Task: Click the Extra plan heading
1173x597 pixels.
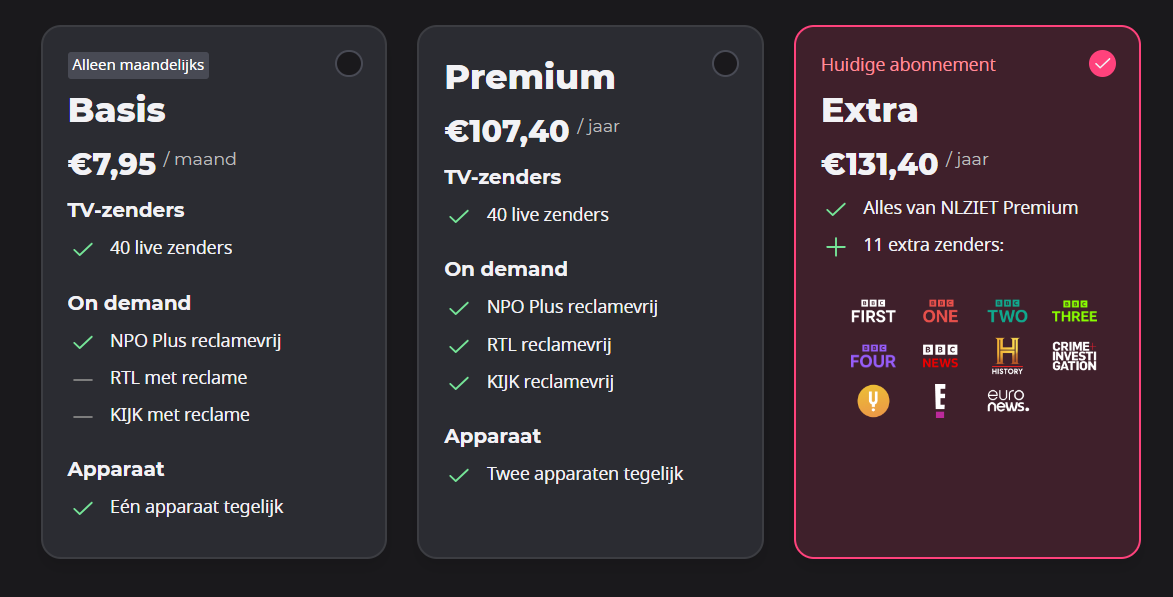Action: tap(869, 111)
